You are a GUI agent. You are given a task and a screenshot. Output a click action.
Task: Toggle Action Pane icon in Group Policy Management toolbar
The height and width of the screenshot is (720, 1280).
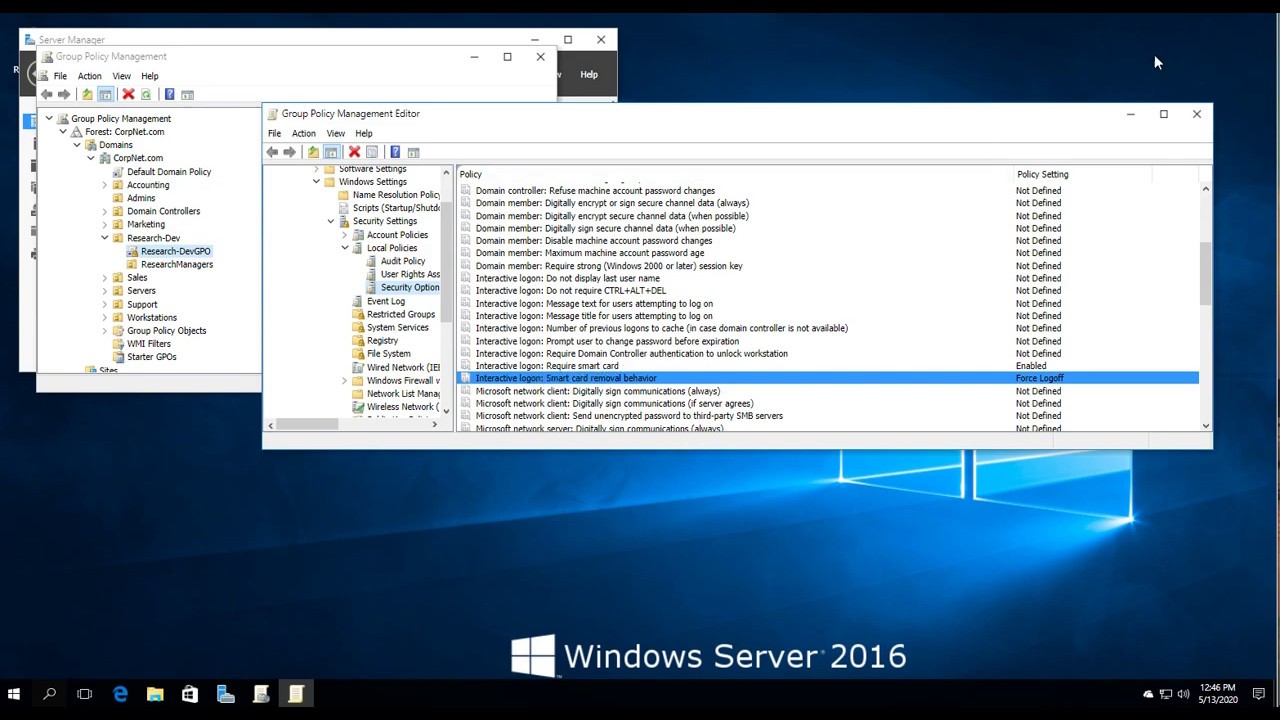187,94
